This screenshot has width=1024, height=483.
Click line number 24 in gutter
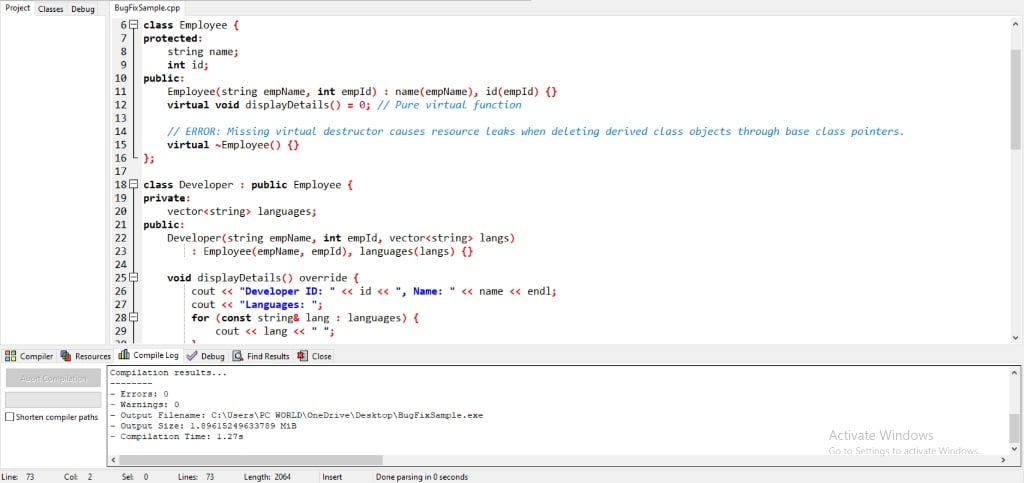coord(120,265)
